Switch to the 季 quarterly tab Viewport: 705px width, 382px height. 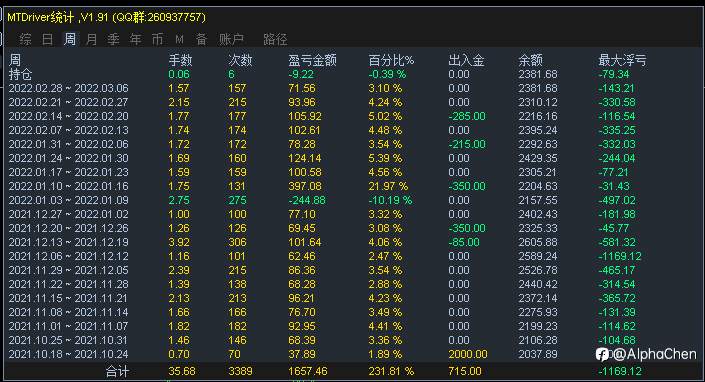tap(113, 40)
